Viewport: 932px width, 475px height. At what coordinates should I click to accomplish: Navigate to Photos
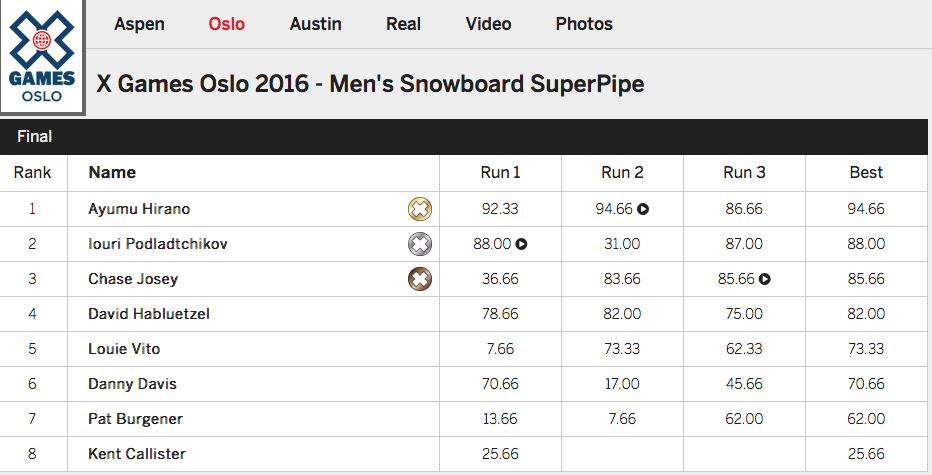click(x=584, y=24)
